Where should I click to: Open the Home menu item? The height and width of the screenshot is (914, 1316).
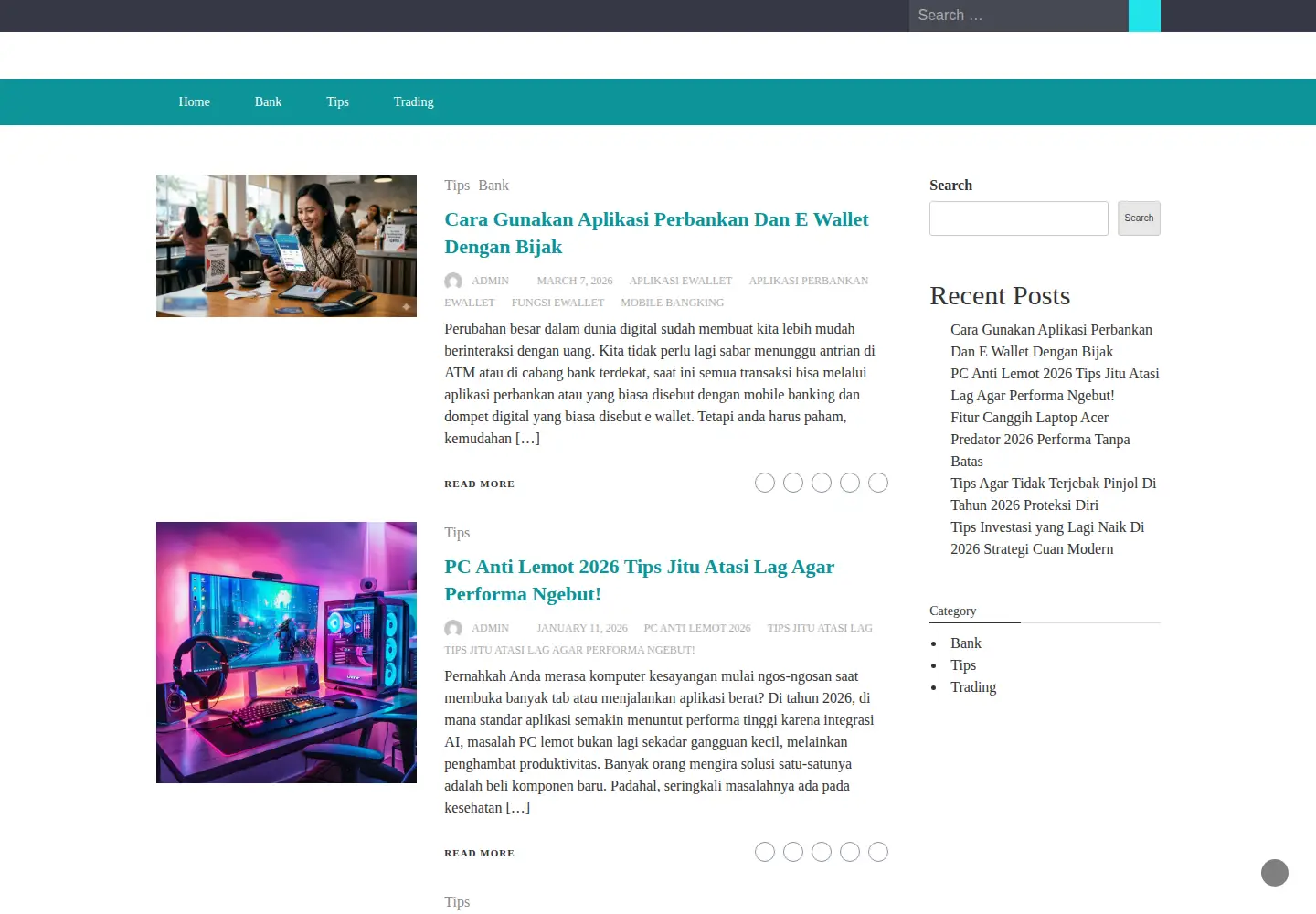click(x=195, y=101)
